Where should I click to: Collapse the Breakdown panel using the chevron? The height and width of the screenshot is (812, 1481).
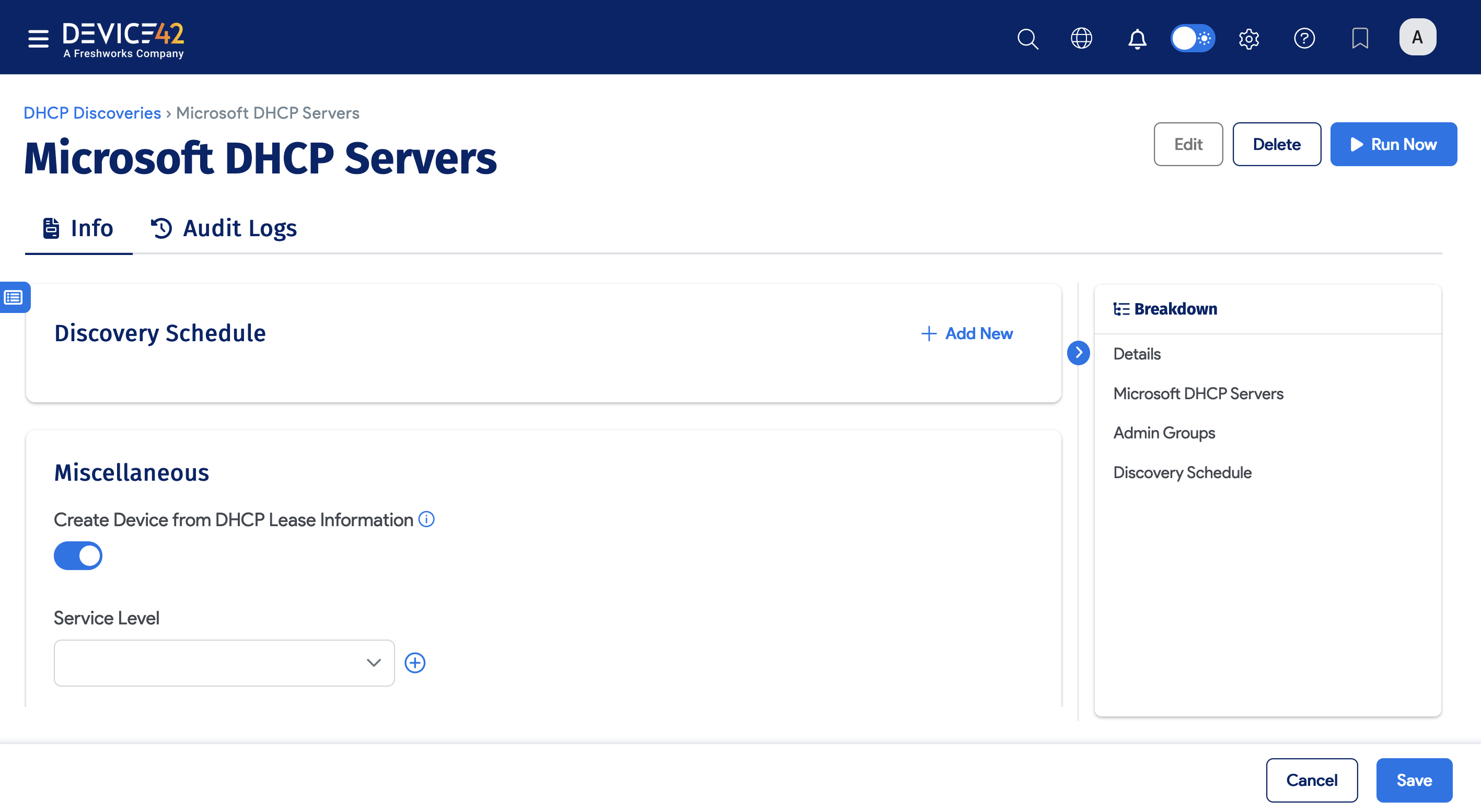point(1079,353)
